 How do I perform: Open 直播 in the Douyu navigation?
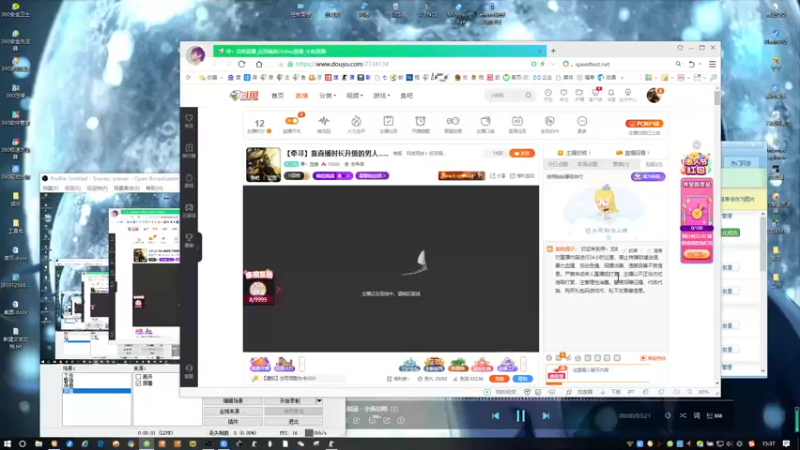(302, 95)
